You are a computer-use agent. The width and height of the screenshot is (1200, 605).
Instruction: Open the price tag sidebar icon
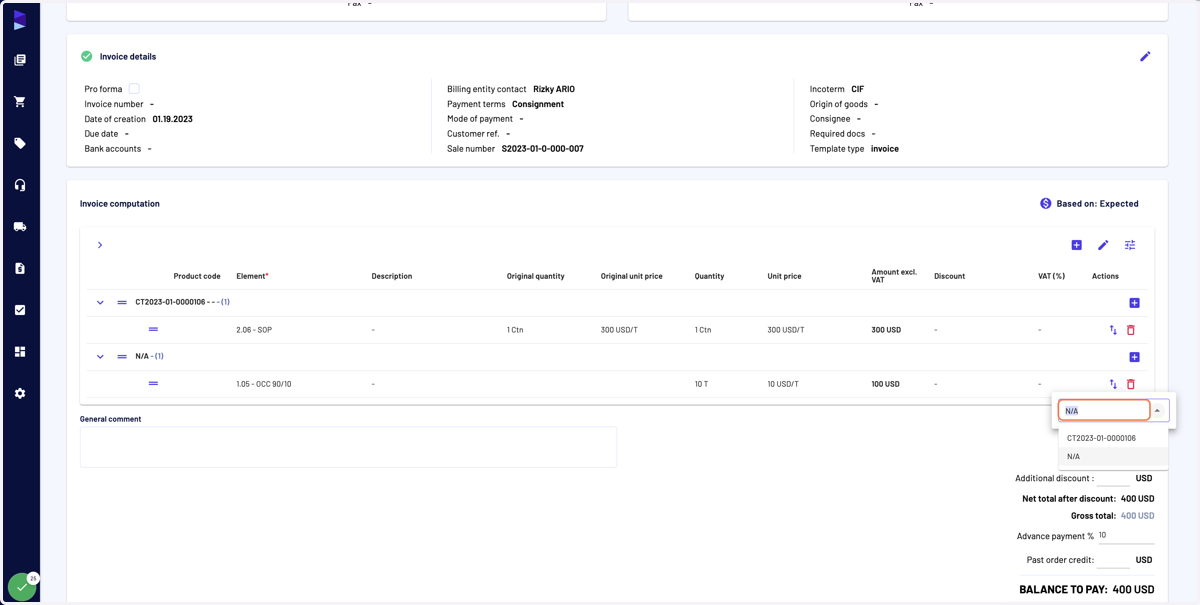pos(20,143)
